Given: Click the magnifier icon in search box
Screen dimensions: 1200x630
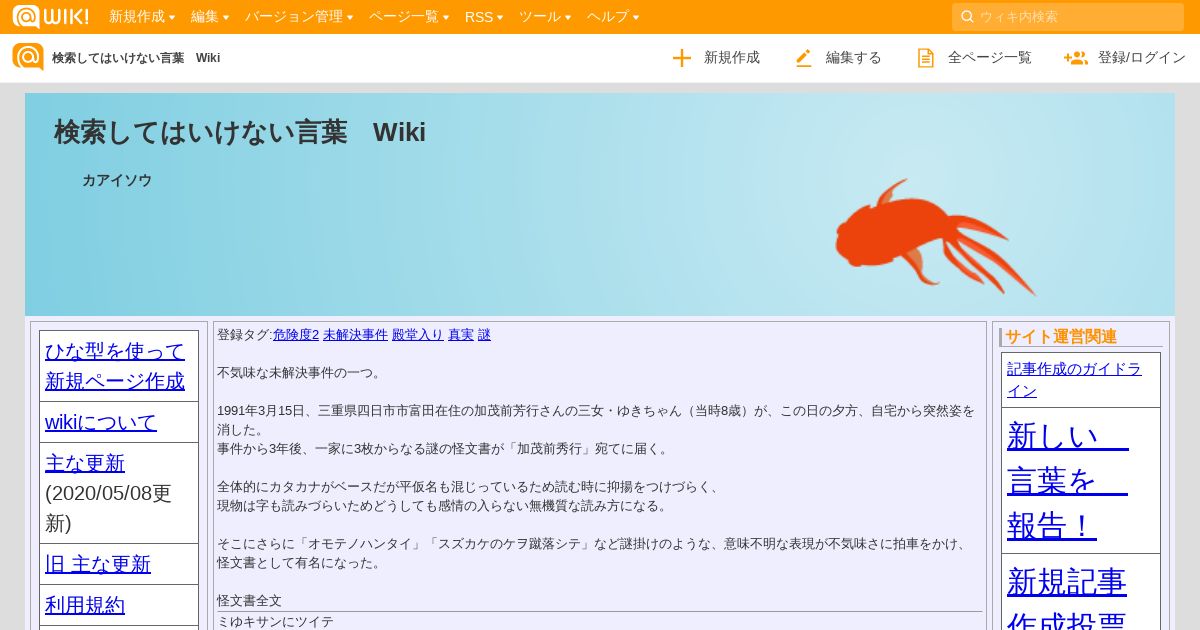Looking at the screenshot, I should click(x=967, y=16).
